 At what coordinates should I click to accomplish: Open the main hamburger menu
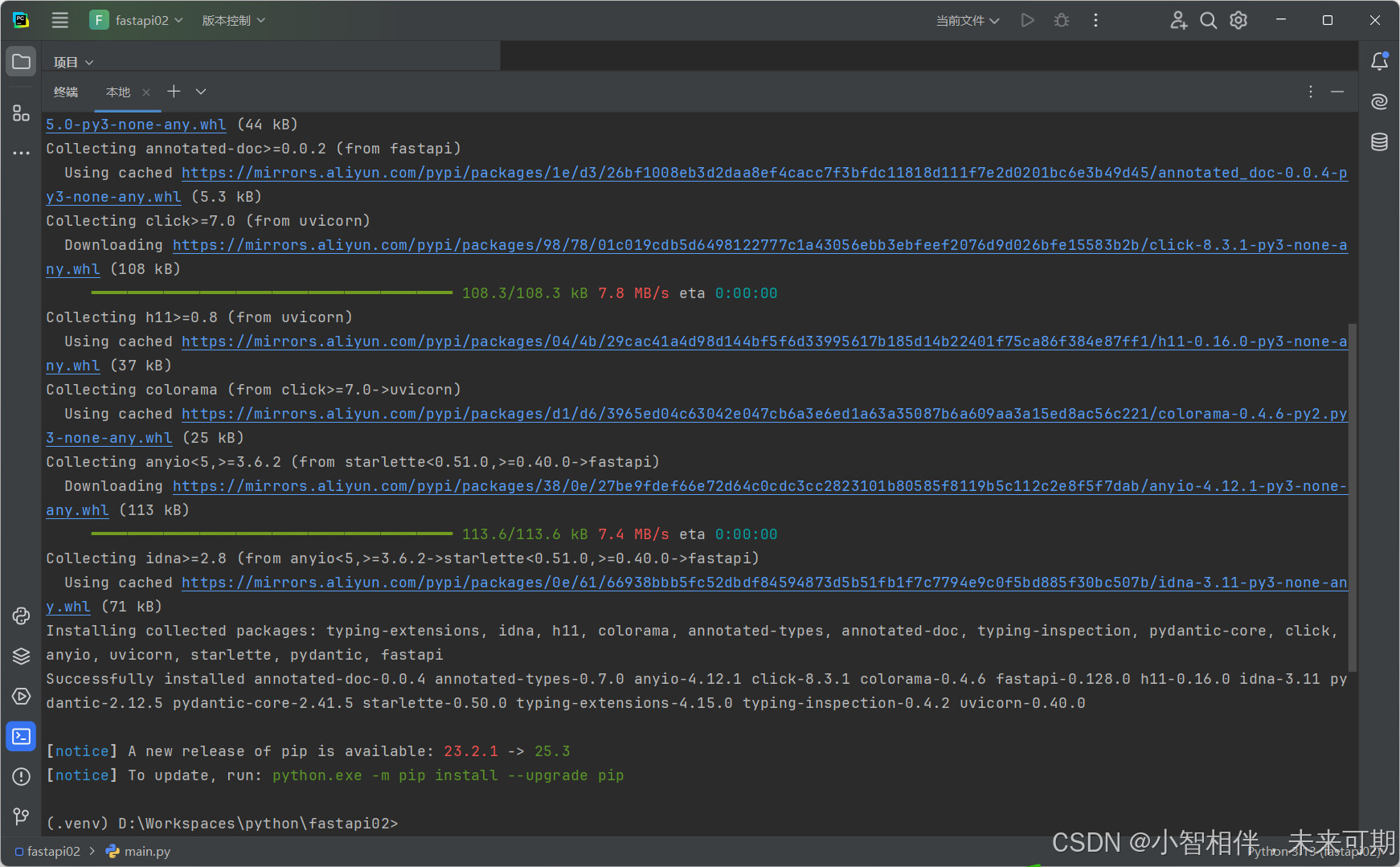[x=60, y=20]
